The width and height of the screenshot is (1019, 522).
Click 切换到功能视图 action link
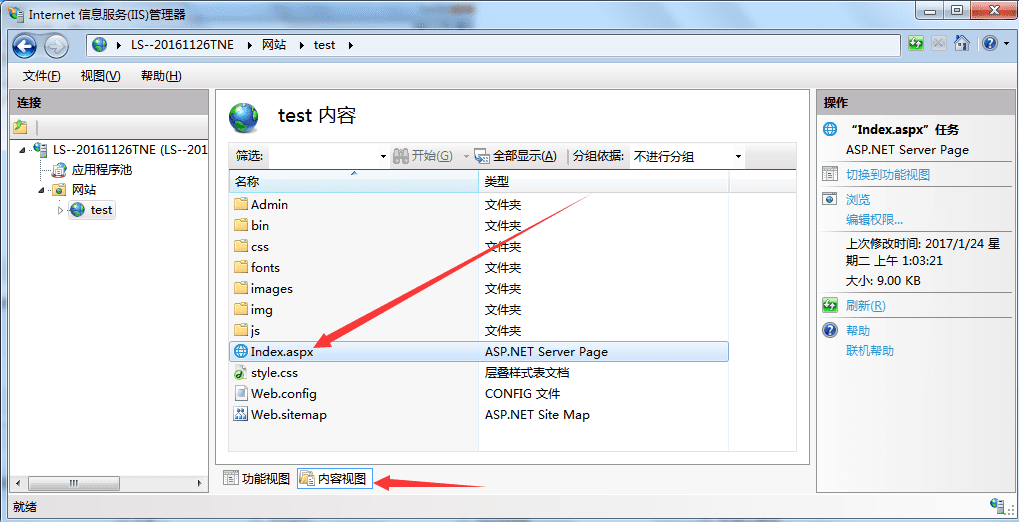click(x=888, y=174)
